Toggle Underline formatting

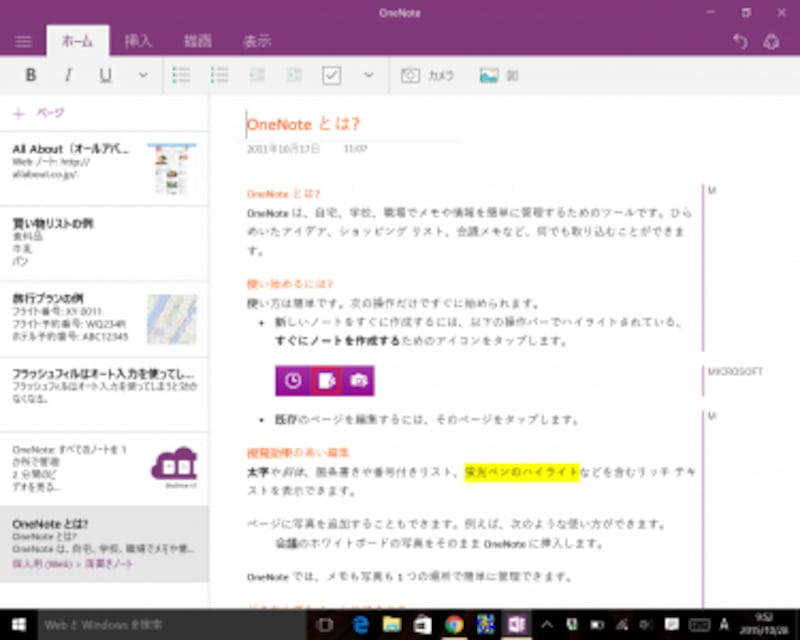[106, 76]
